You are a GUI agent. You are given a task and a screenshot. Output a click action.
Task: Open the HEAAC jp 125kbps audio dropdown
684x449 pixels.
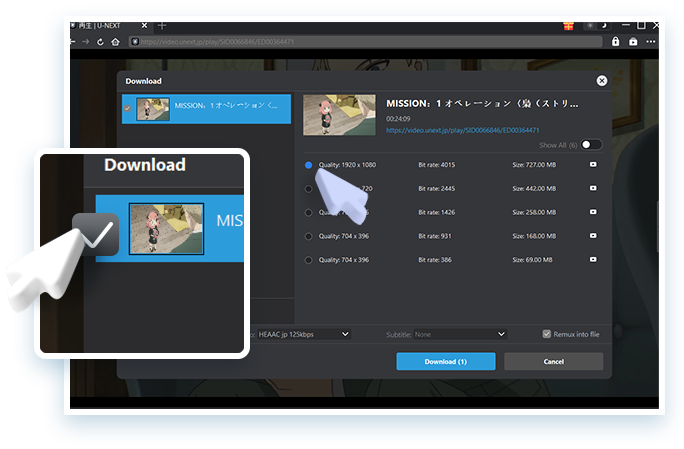click(x=304, y=334)
